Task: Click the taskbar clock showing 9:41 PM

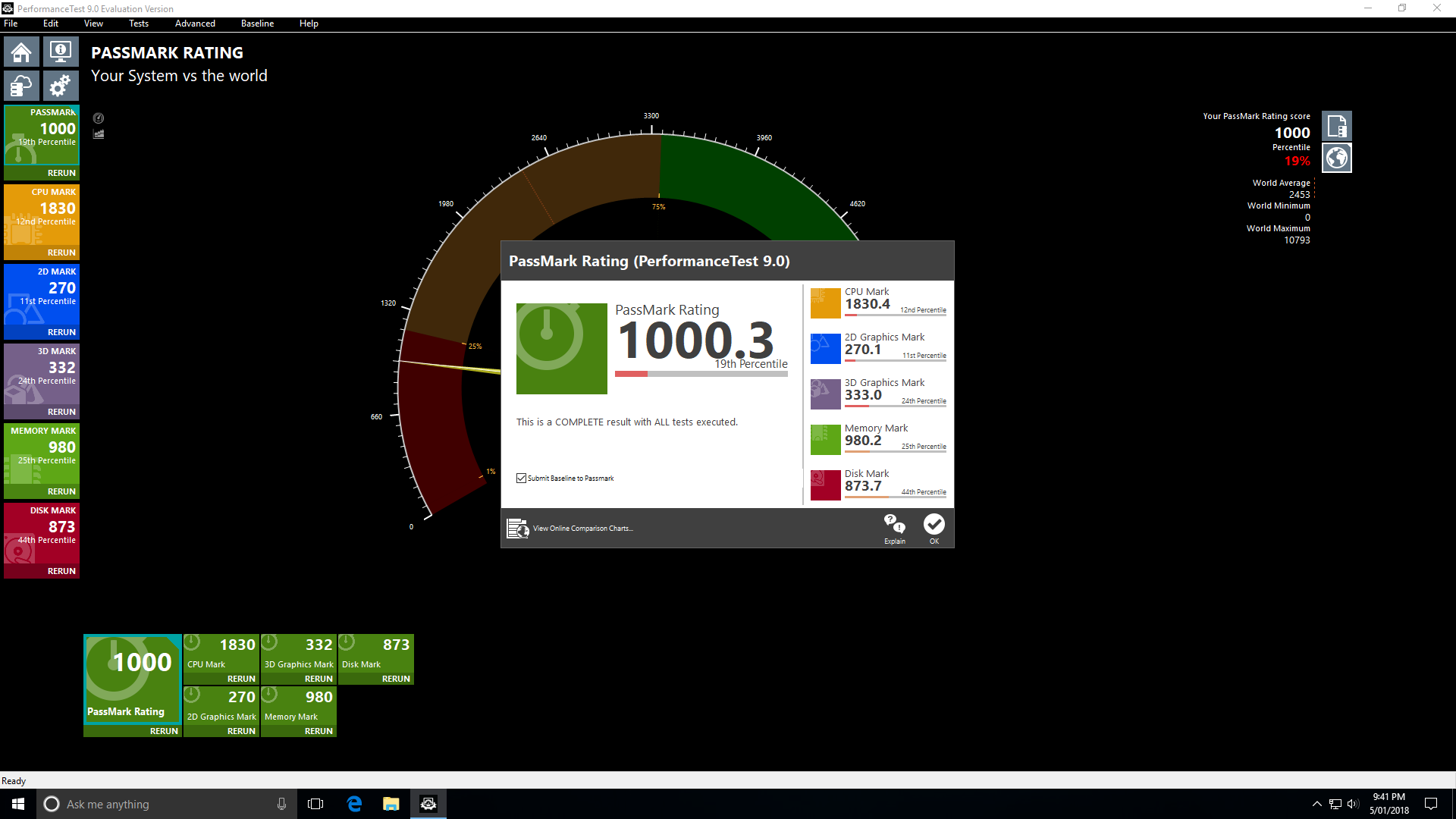Action: (1389, 804)
